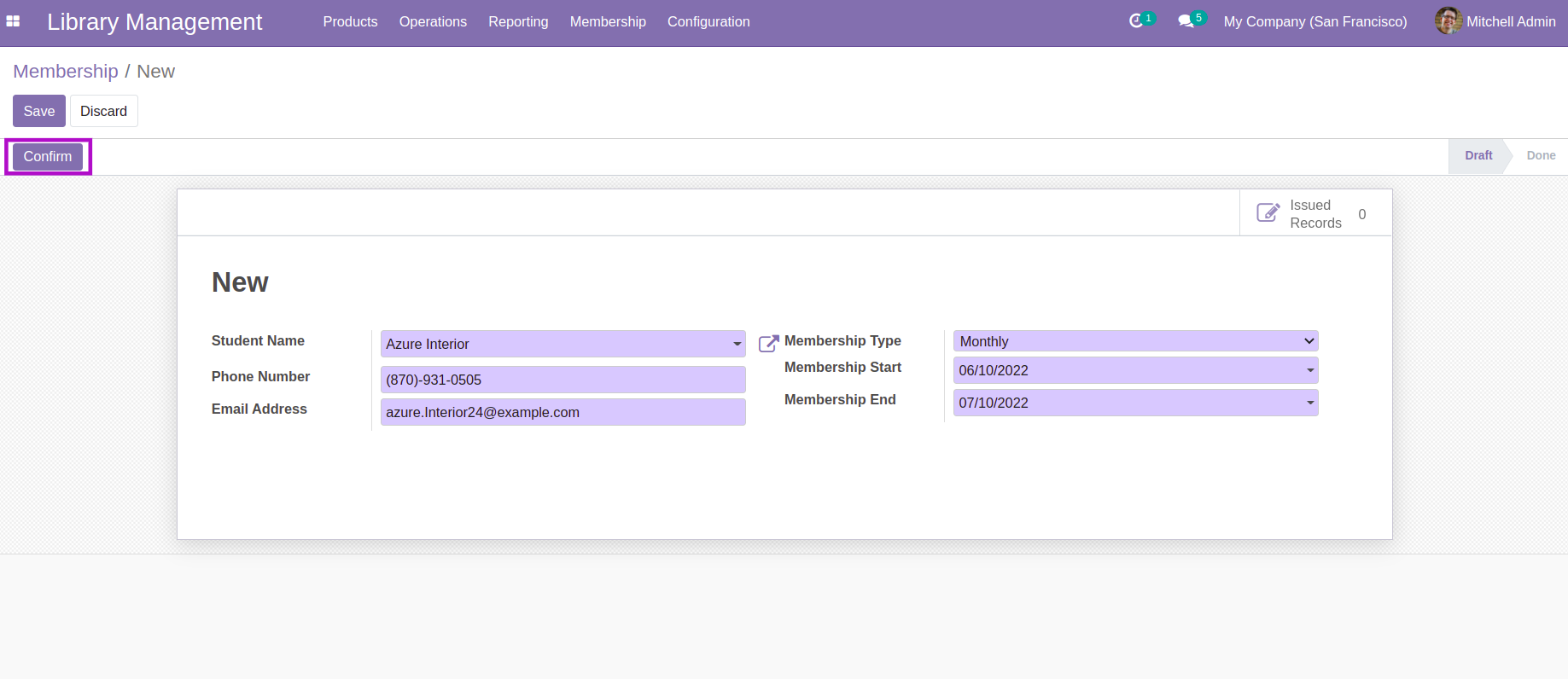Open the Membership End date picker
The height and width of the screenshot is (679, 1568).
tap(1135, 403)
